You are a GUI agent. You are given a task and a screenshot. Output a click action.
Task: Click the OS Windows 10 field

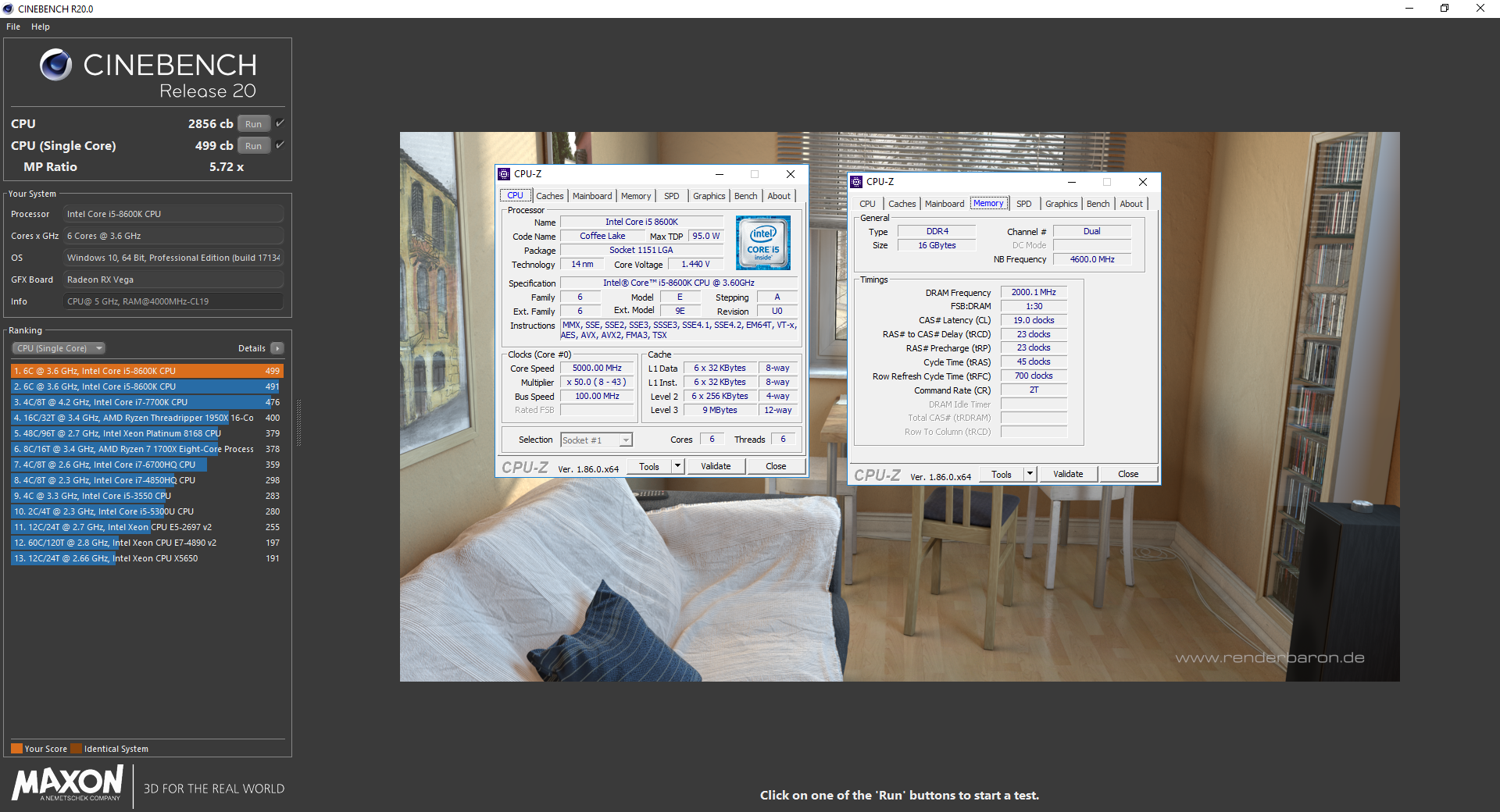(173, 258)
